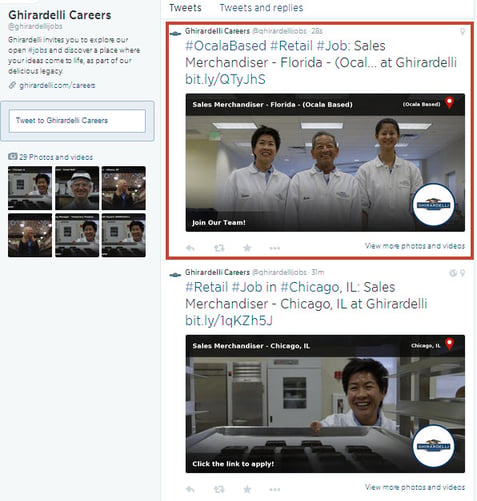This screenshot has width=477, height=501.
Task: Open top-right photo thumbnail in sidebar grid
Action: (124, 188)
